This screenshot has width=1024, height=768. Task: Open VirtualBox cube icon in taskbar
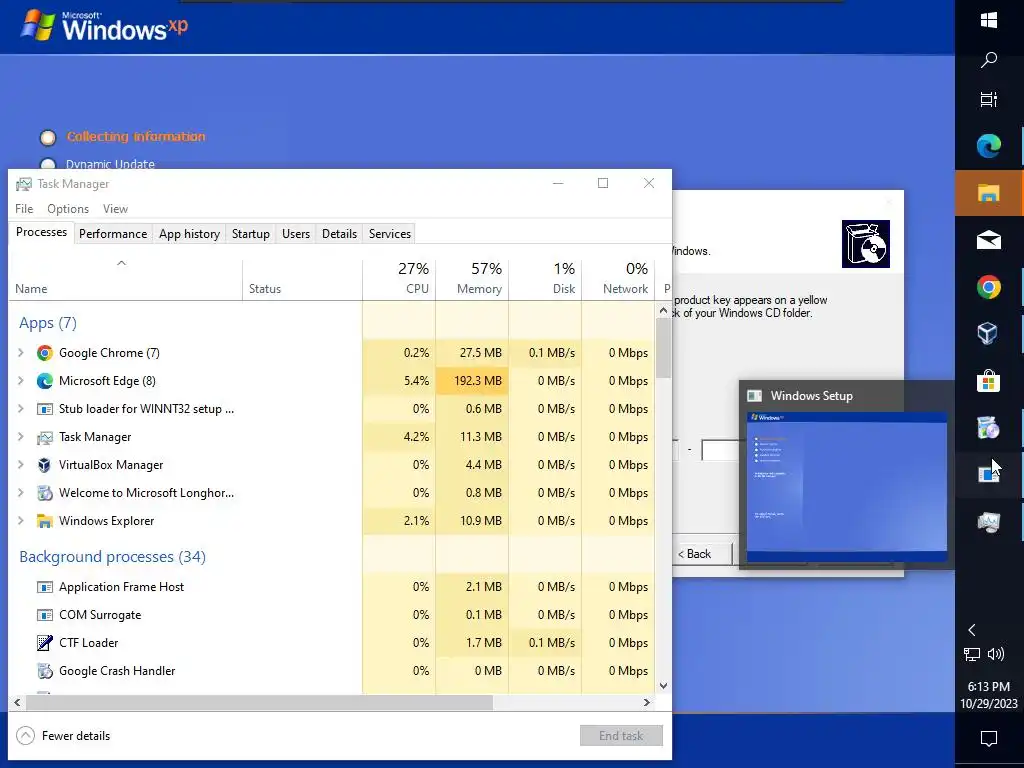click(987, 333)
